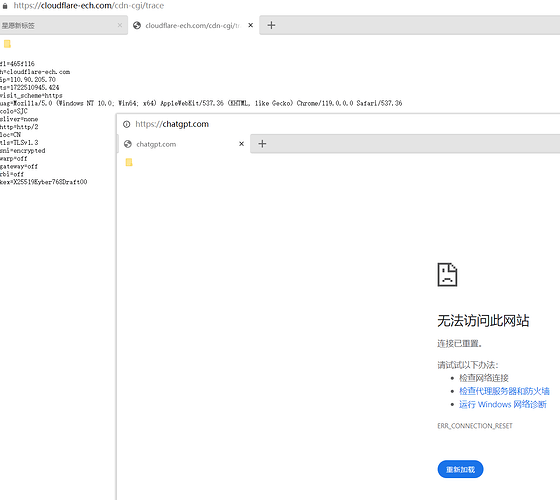Click the tls=TLSv1.3 trace line

[19, 142]
